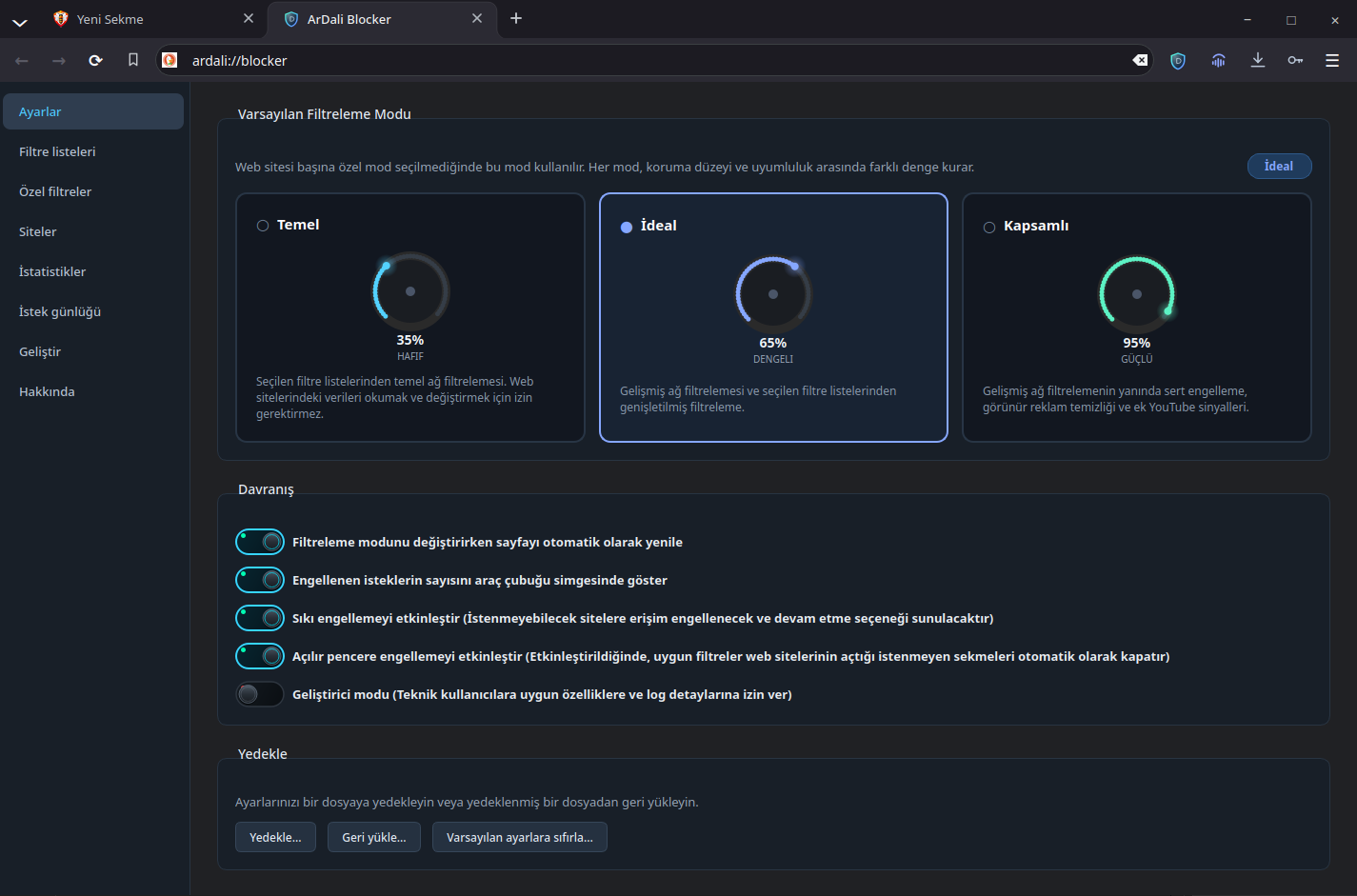Toggle auto page reload on mode change
Screen dimensions: 1357x896
pyautogui.click(x=260, y=542)
